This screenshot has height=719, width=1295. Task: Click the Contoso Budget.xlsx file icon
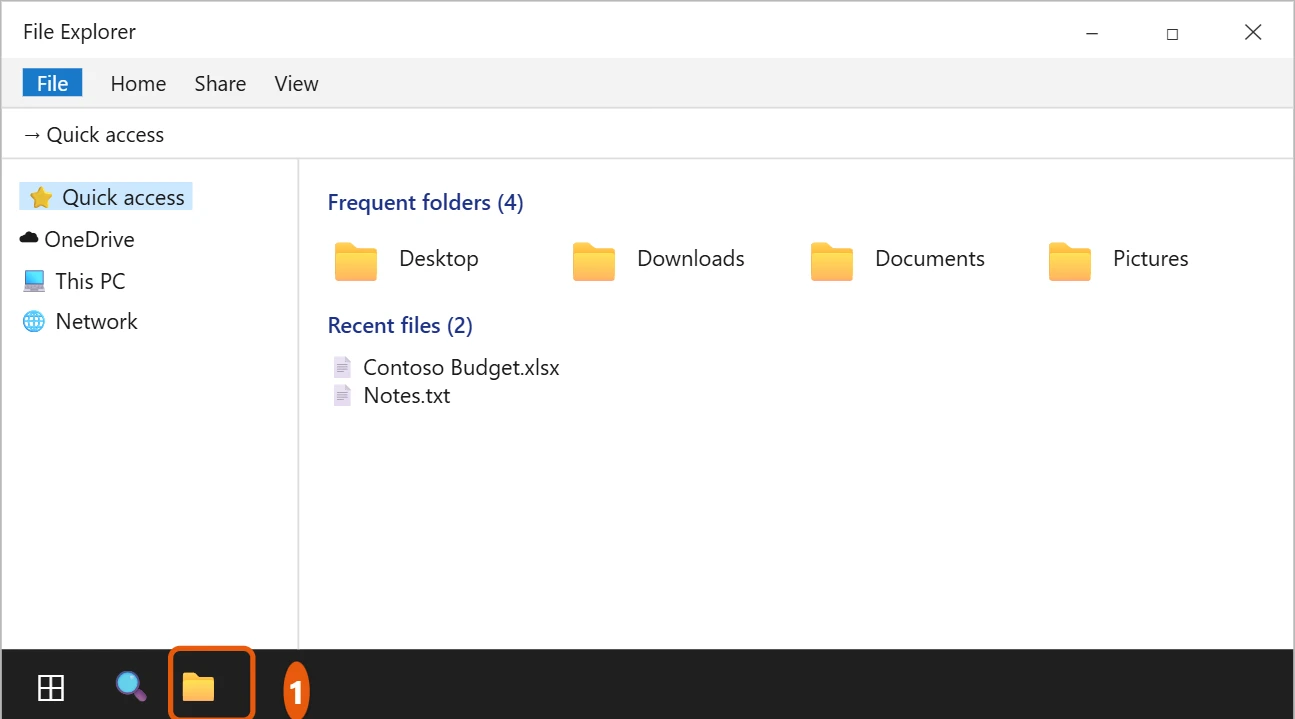(x=343, y=367)
